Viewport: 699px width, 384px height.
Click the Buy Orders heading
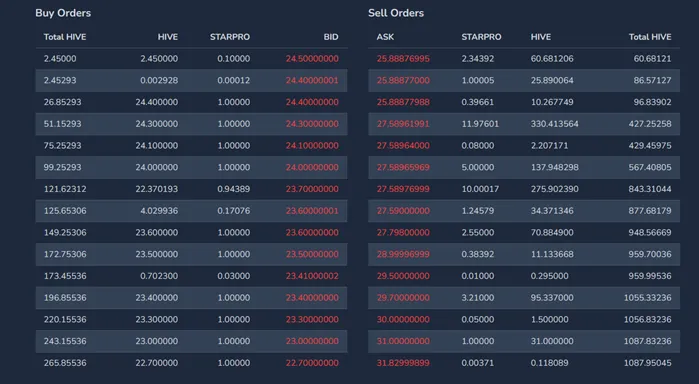(63, 13)
